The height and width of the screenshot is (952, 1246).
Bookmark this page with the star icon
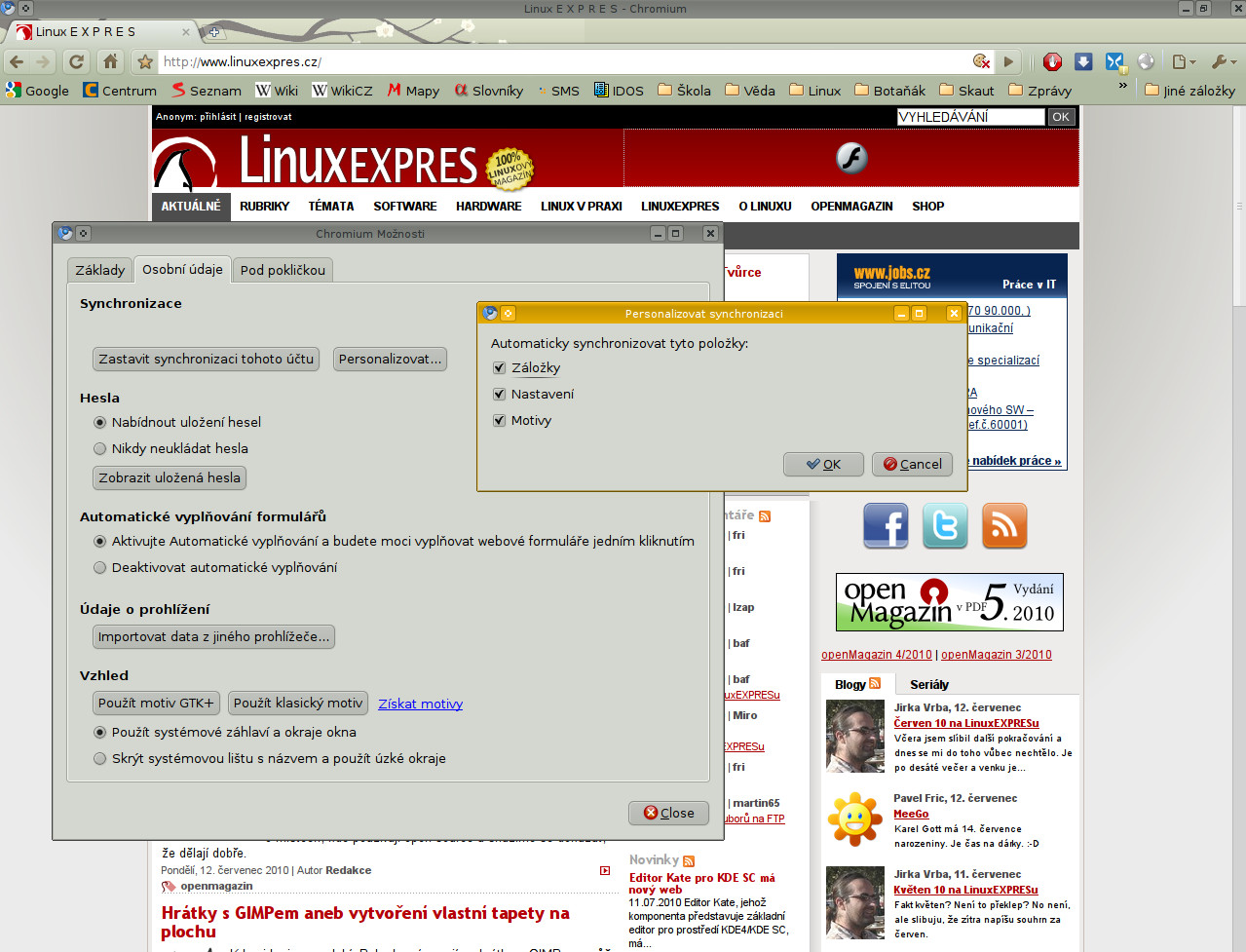tap(145, 61)
